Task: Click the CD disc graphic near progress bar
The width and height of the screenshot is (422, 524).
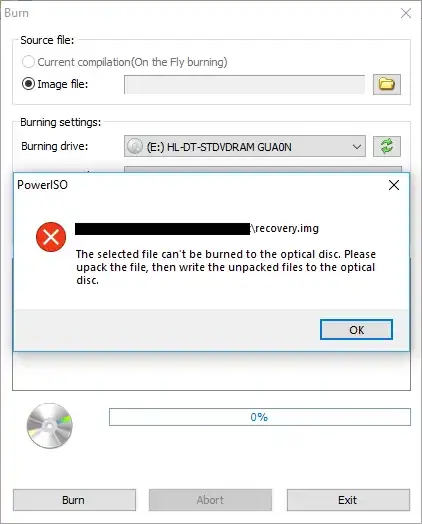Action: [x=49, y=425]
